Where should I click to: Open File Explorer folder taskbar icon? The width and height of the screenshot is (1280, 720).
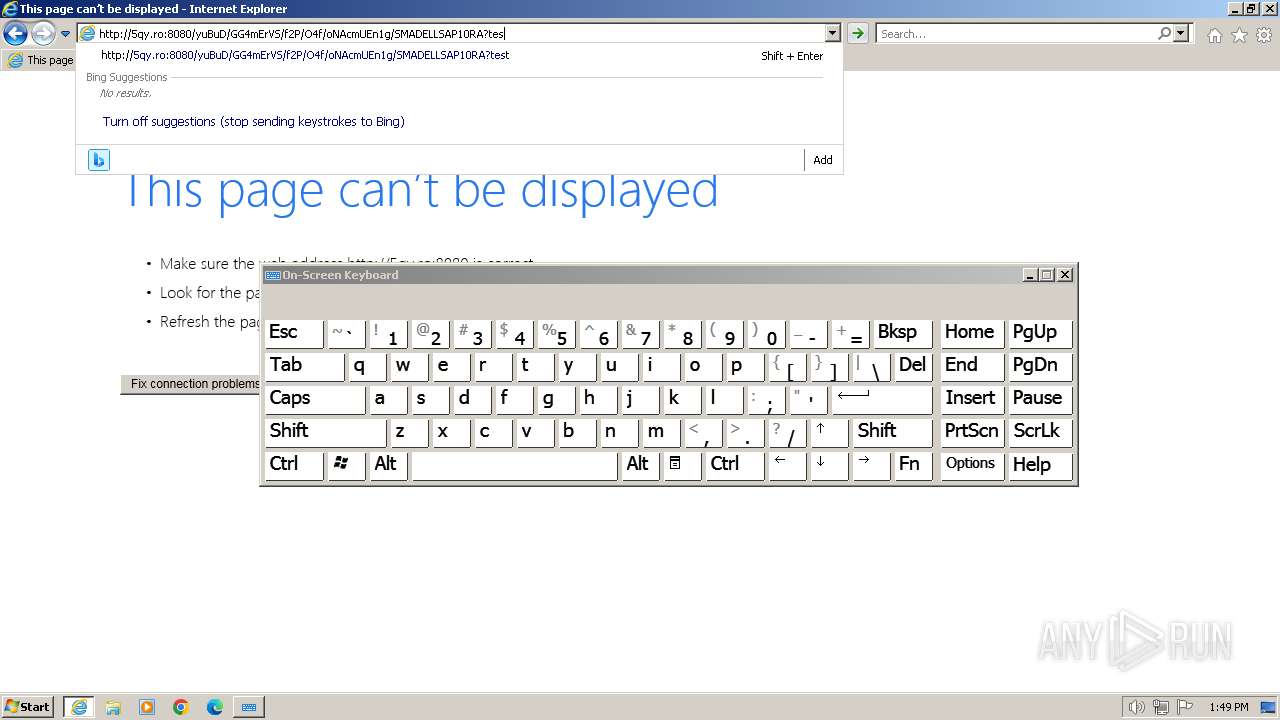pyautogui.click(x=113, y=707)
